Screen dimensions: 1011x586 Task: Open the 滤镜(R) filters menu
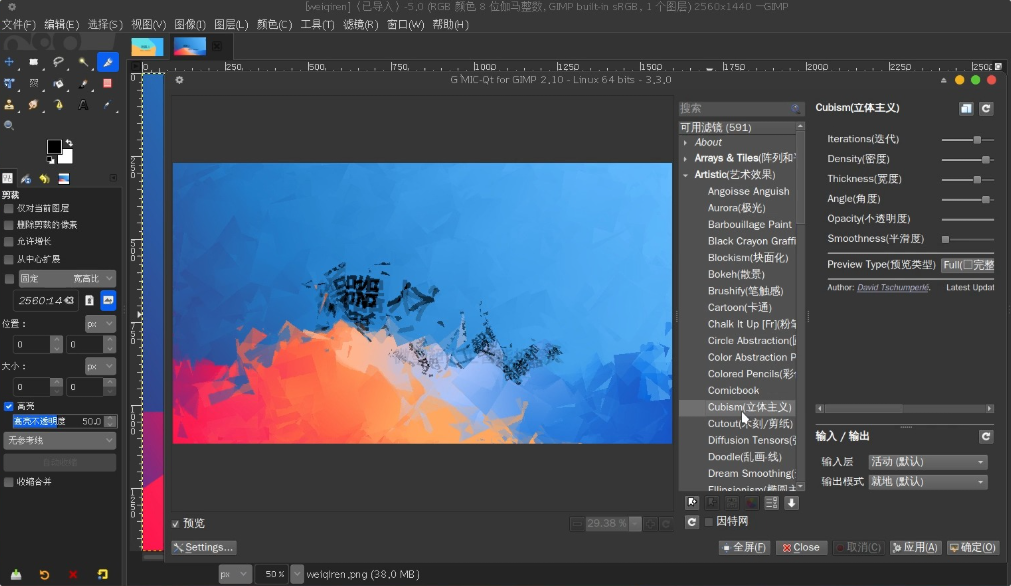tap(360, 24)
